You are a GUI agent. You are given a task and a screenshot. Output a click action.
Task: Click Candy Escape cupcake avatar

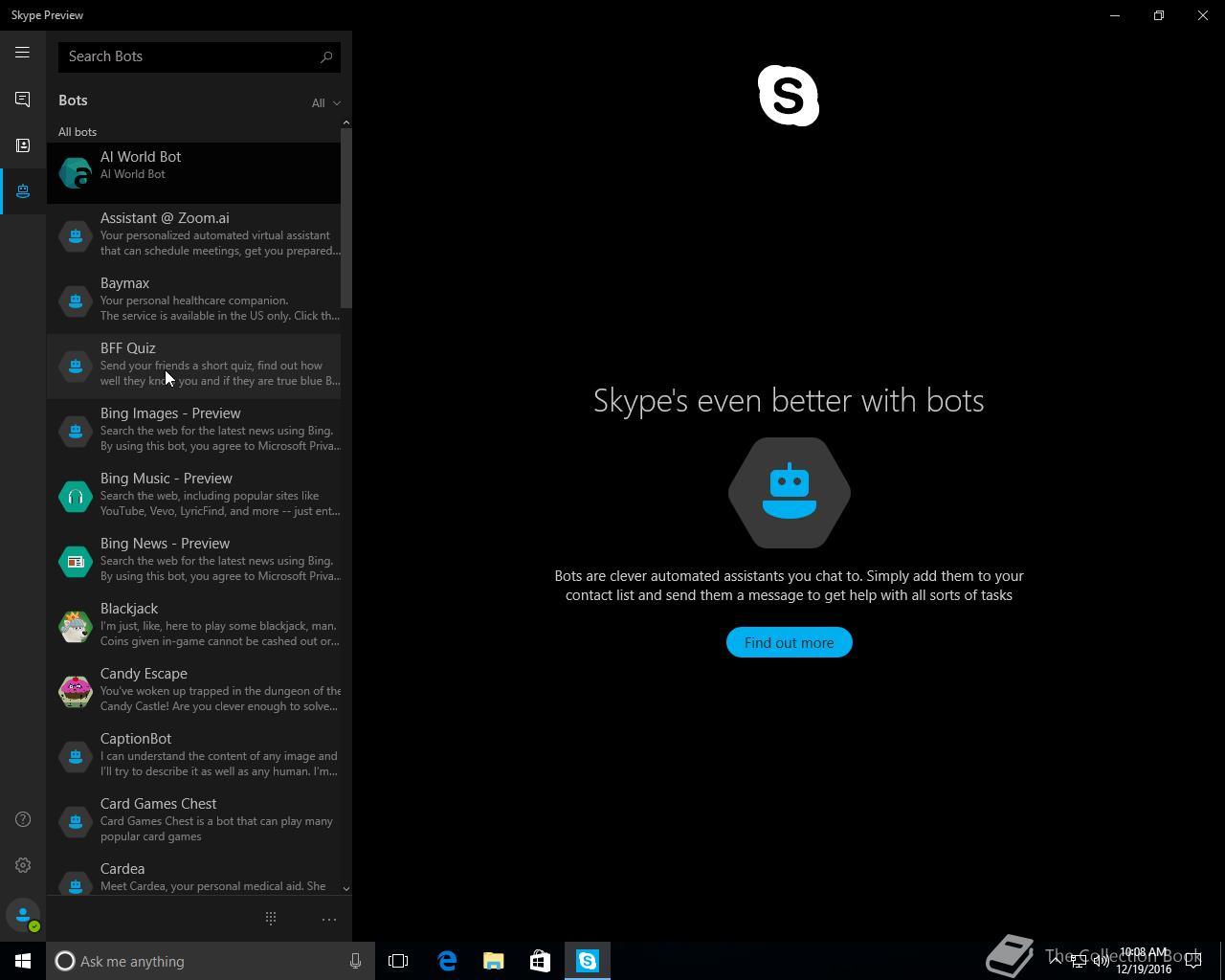tap(76, 691)
